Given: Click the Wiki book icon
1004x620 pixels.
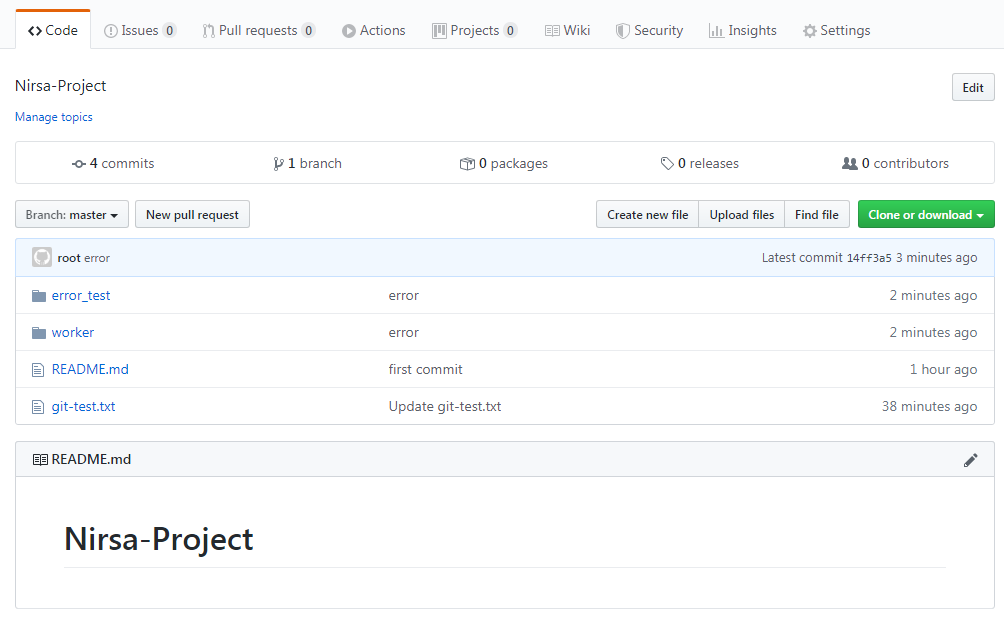Looking at the screenshot, I should 552,31.
